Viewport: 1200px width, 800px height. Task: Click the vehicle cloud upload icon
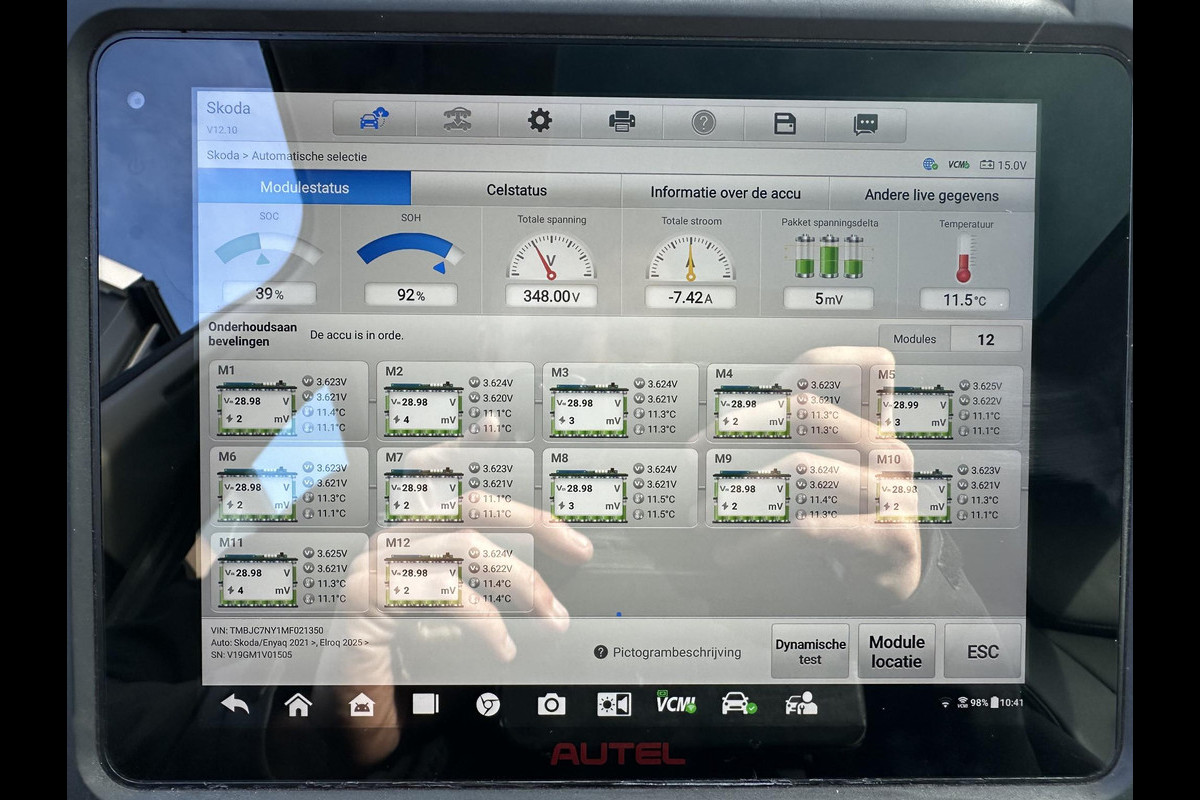pos(373,121)
